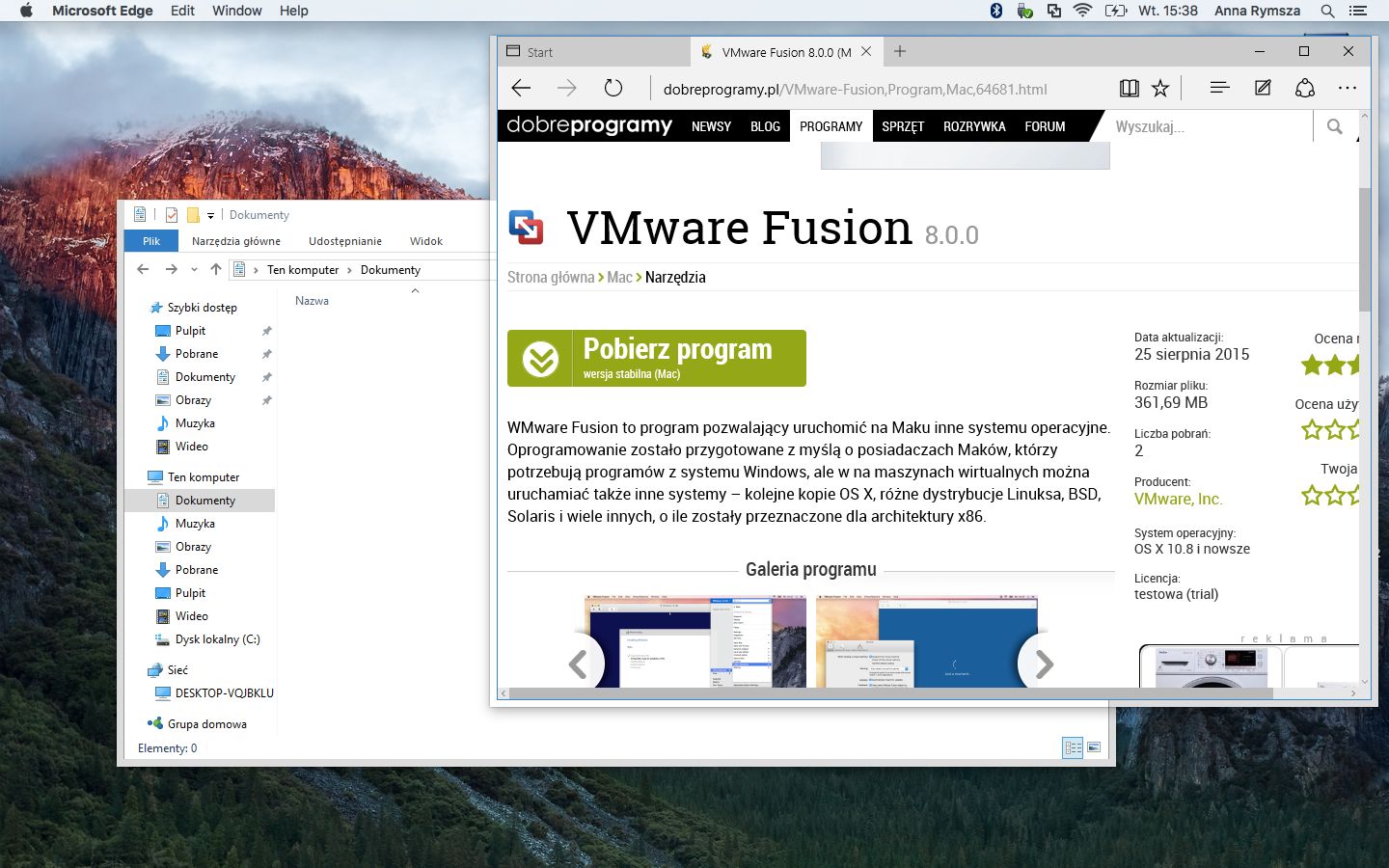
Task: Click the dobreprogramy search magnifier
Action: tap(1334, 126)
